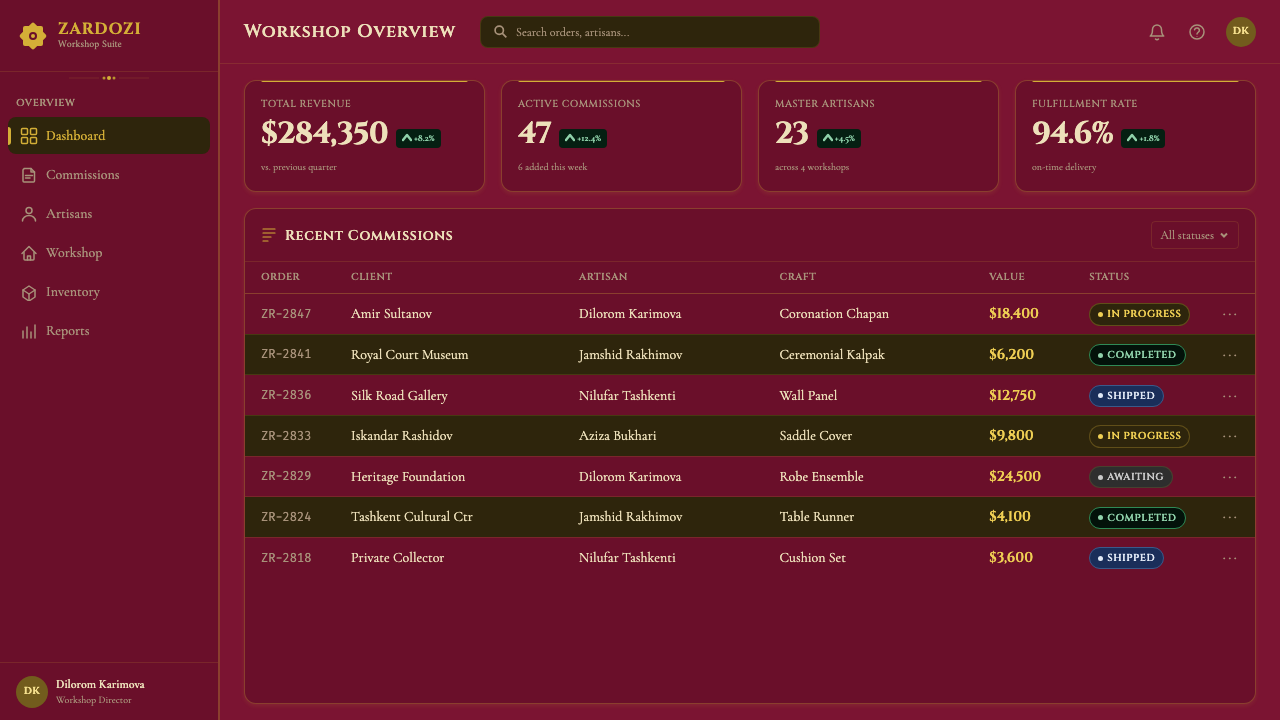The image size is (1280, 720).
Task: Click the Completed badge on ZR-2841
Action: 1137,355
